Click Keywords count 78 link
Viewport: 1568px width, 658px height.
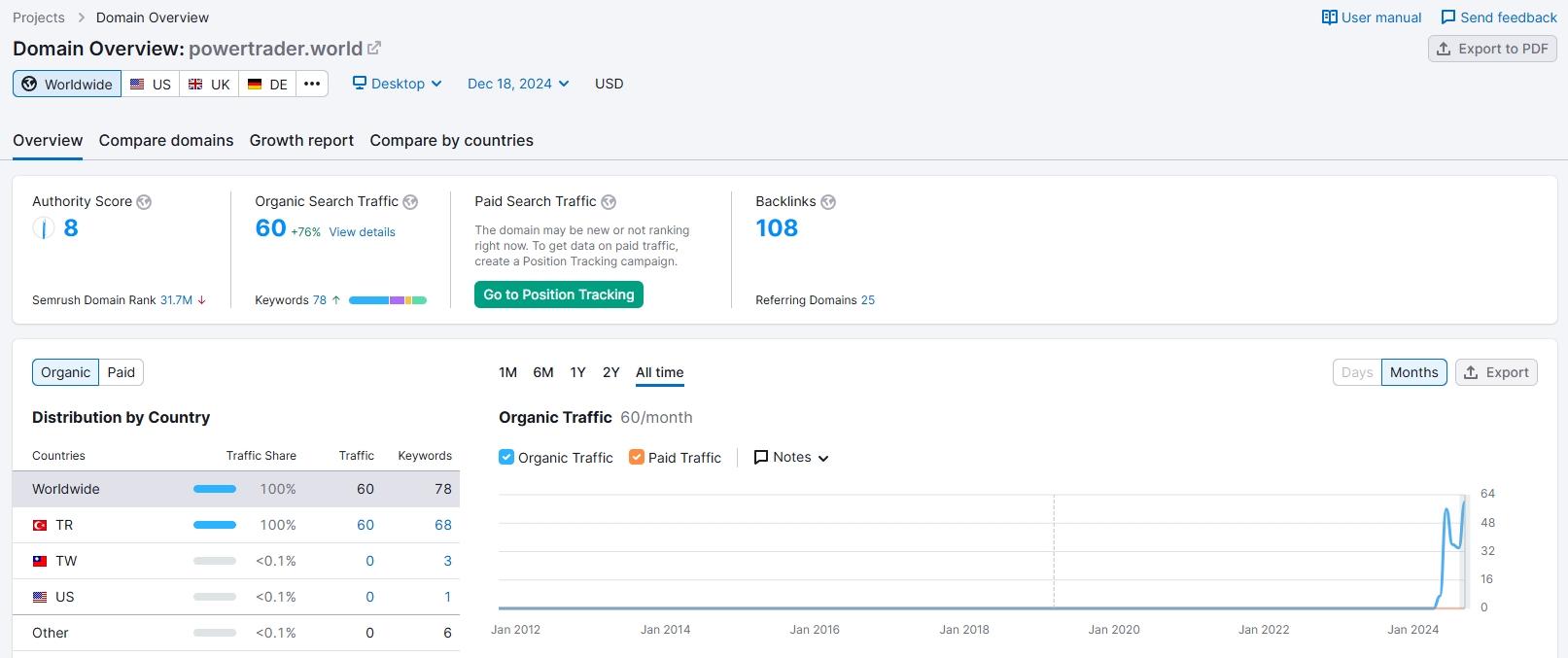319,300
